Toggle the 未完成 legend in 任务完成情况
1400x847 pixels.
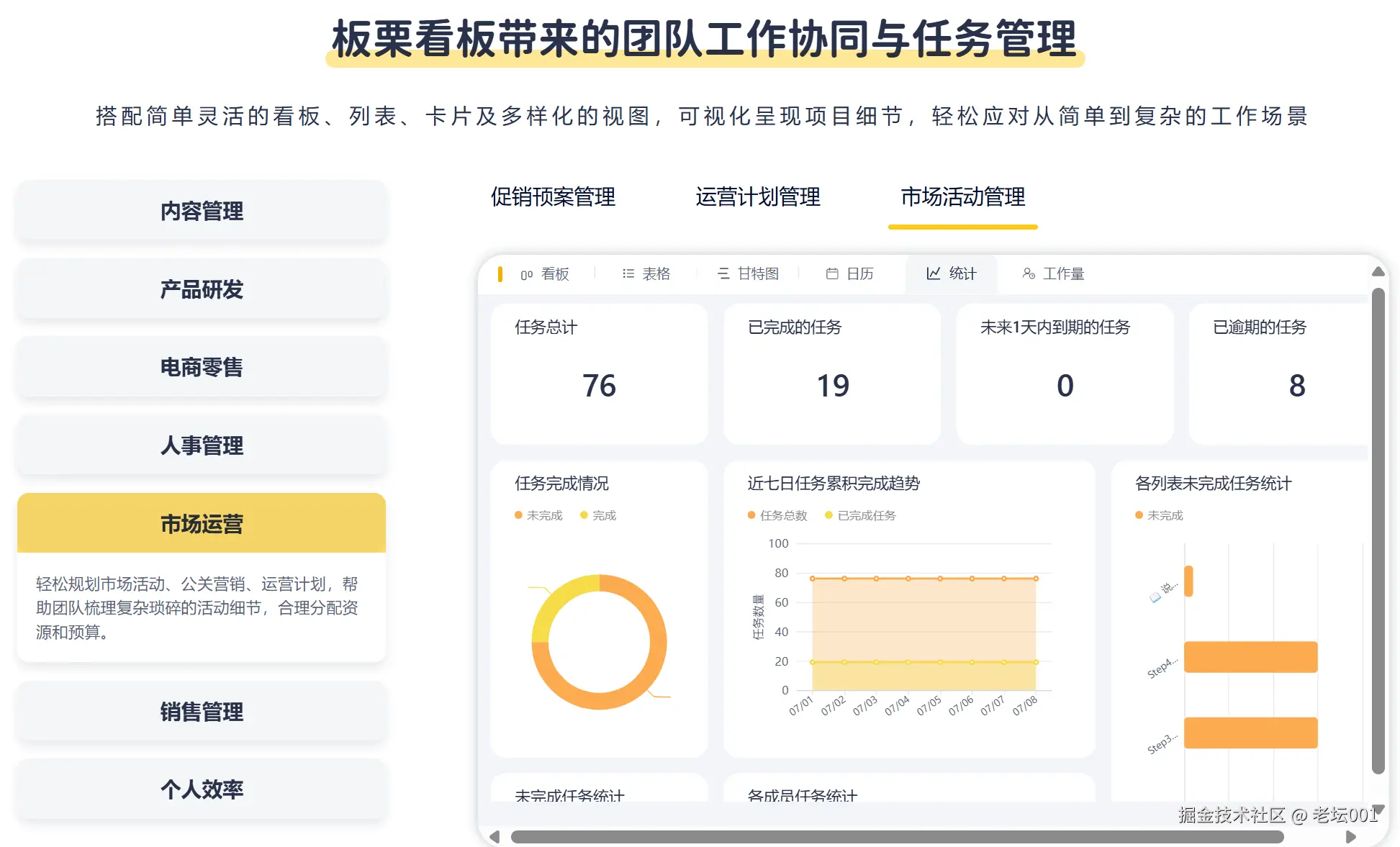click(x=538, y=515)
